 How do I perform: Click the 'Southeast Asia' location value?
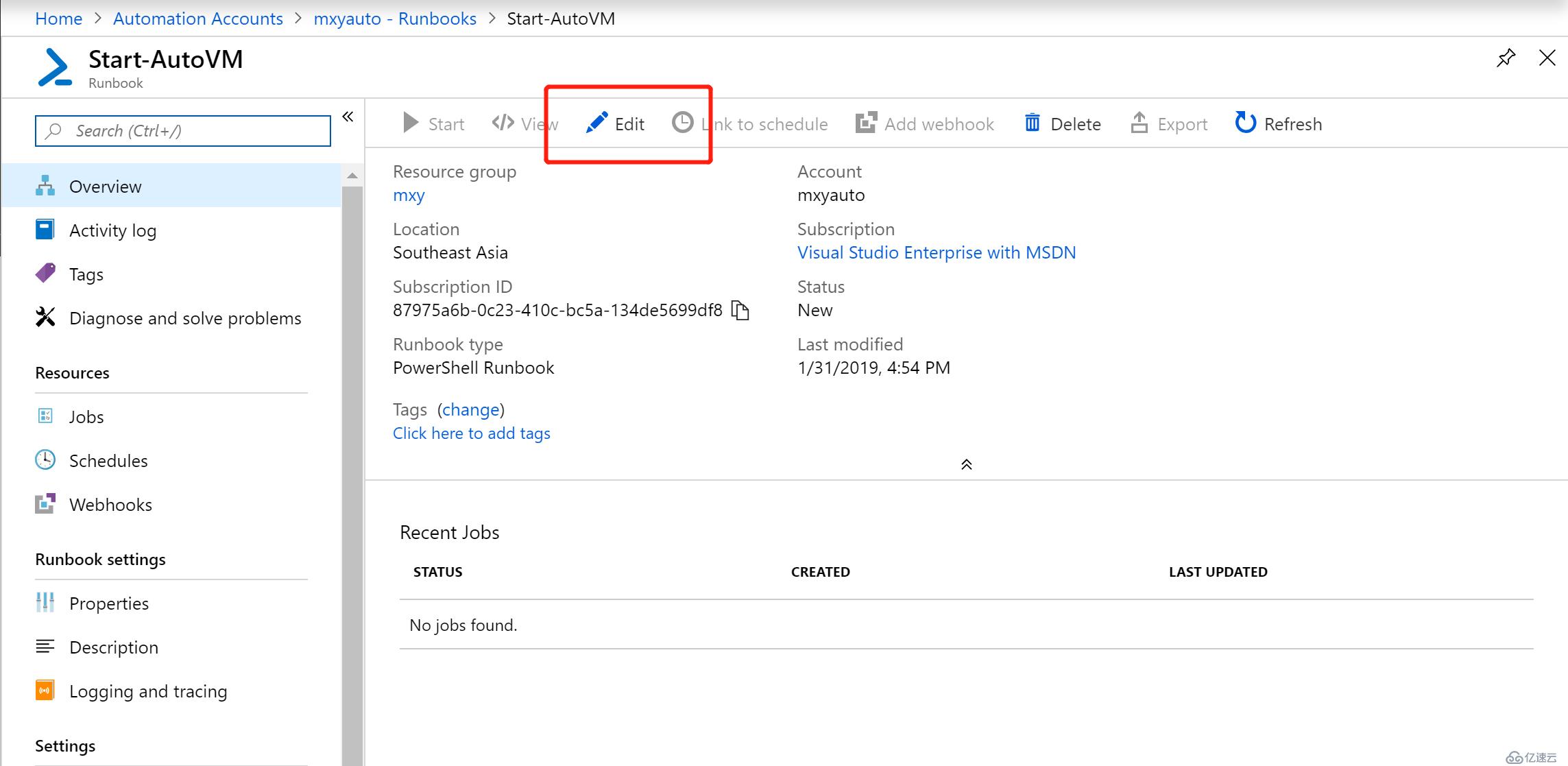pos(450,252)
